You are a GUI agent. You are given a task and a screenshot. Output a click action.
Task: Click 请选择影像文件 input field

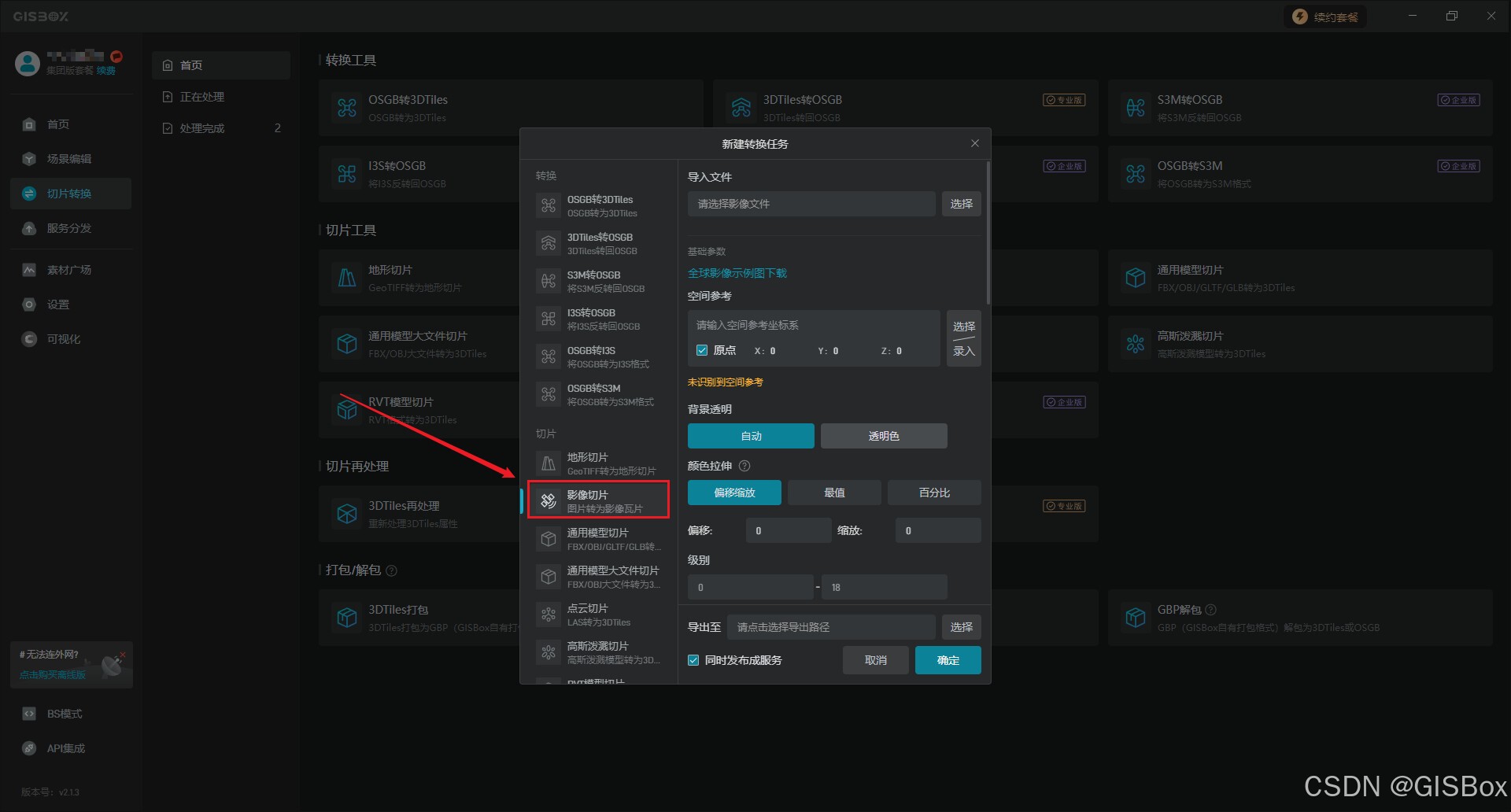(811, 204)
